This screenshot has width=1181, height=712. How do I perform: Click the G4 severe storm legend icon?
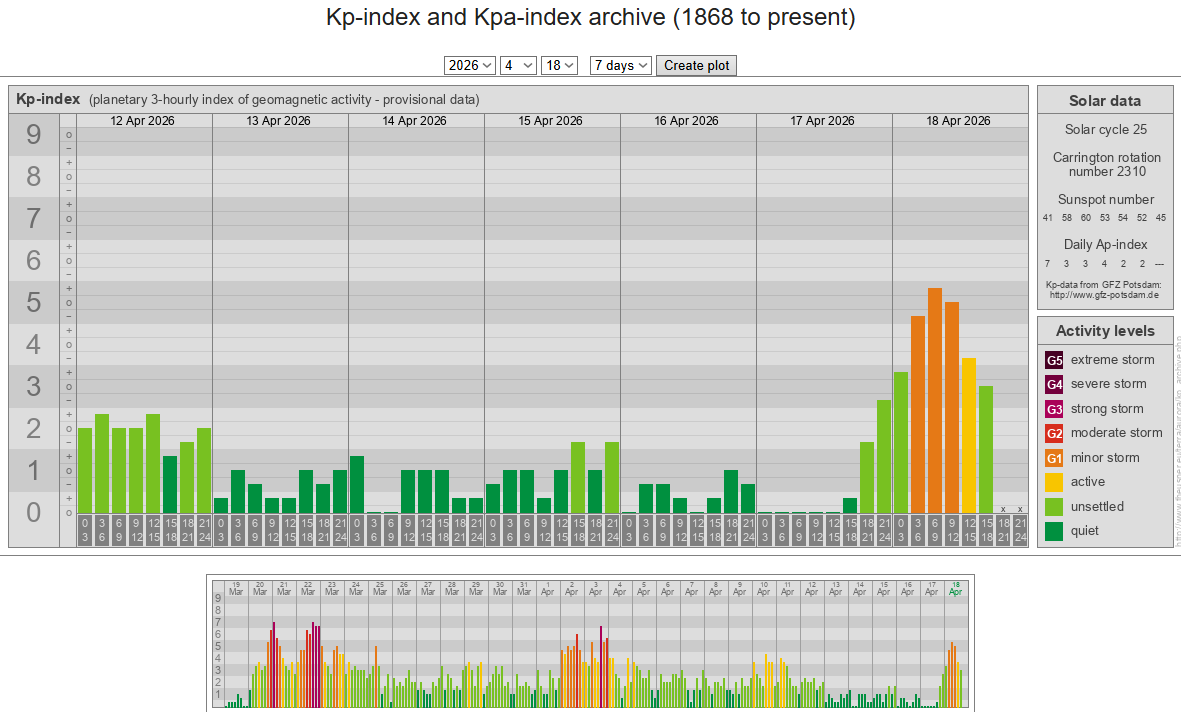(x=1054, y=384)
